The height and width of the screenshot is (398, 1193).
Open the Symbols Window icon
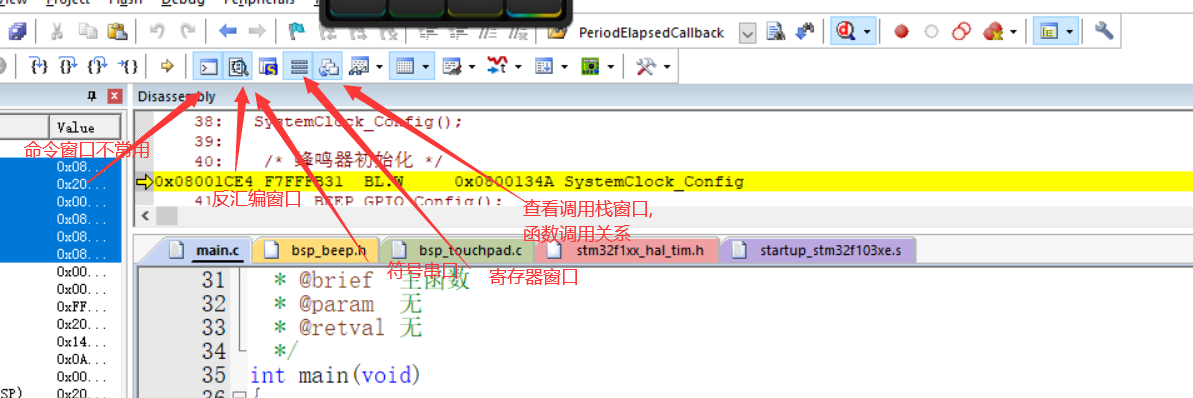(x=268, y=67)
